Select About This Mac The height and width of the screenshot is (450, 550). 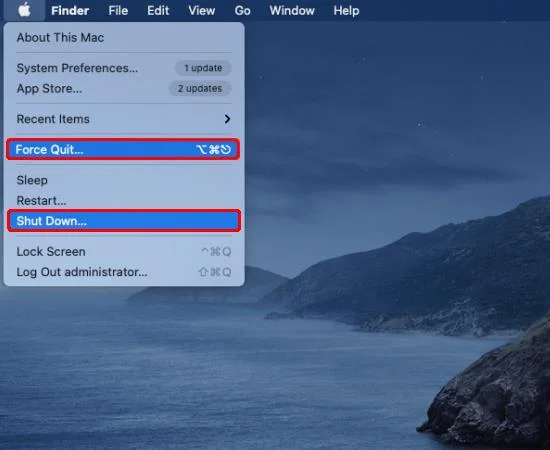pos(124,38)
